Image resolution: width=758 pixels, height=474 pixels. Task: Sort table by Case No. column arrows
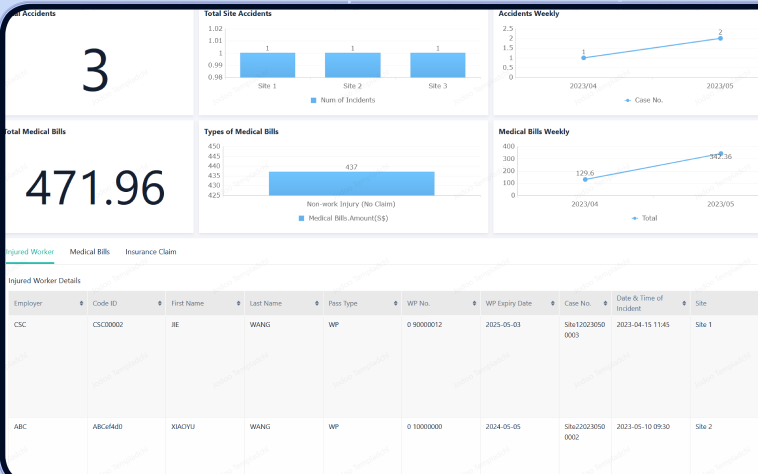tap(605, 303)
